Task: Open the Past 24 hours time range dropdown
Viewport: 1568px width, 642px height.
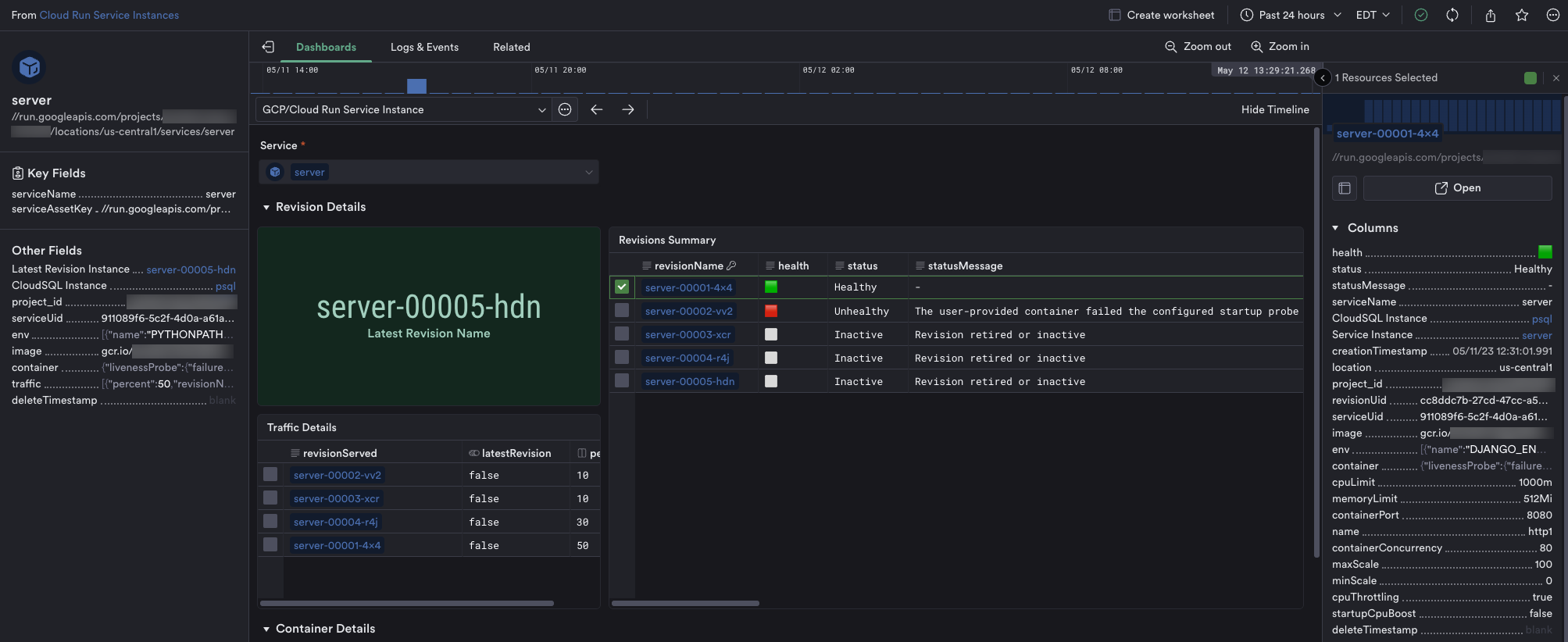Action: 1291,15
